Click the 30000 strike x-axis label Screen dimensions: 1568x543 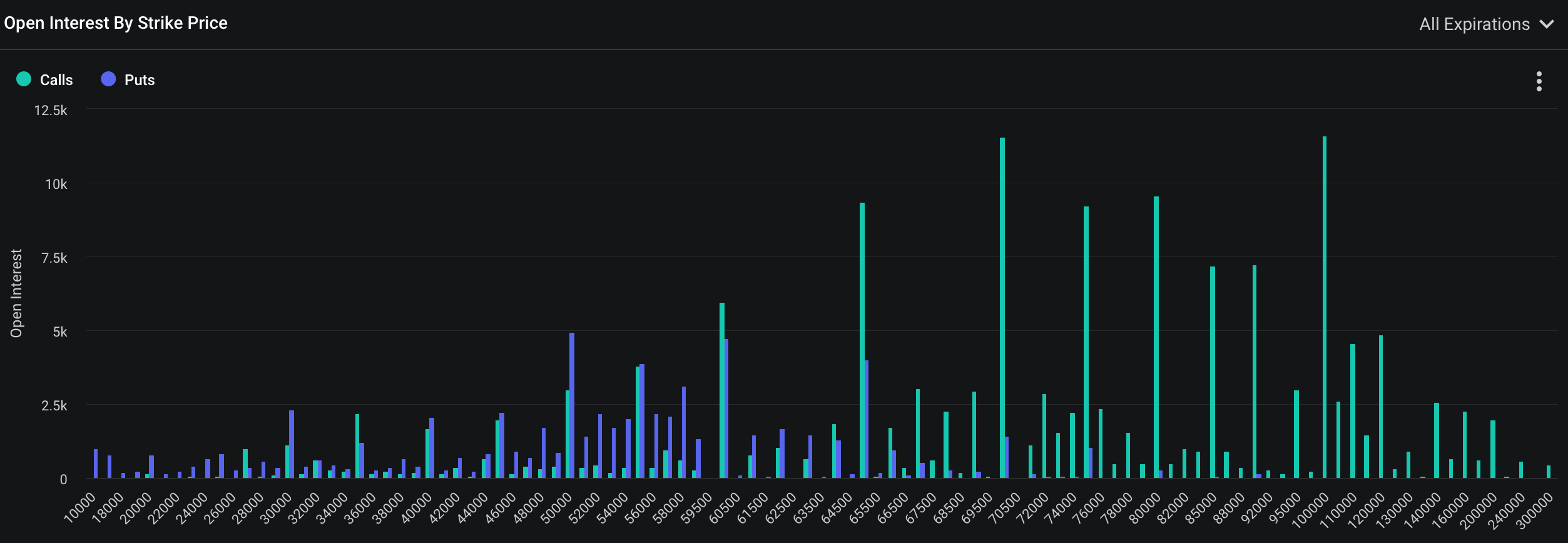click(x=276, y=509)
